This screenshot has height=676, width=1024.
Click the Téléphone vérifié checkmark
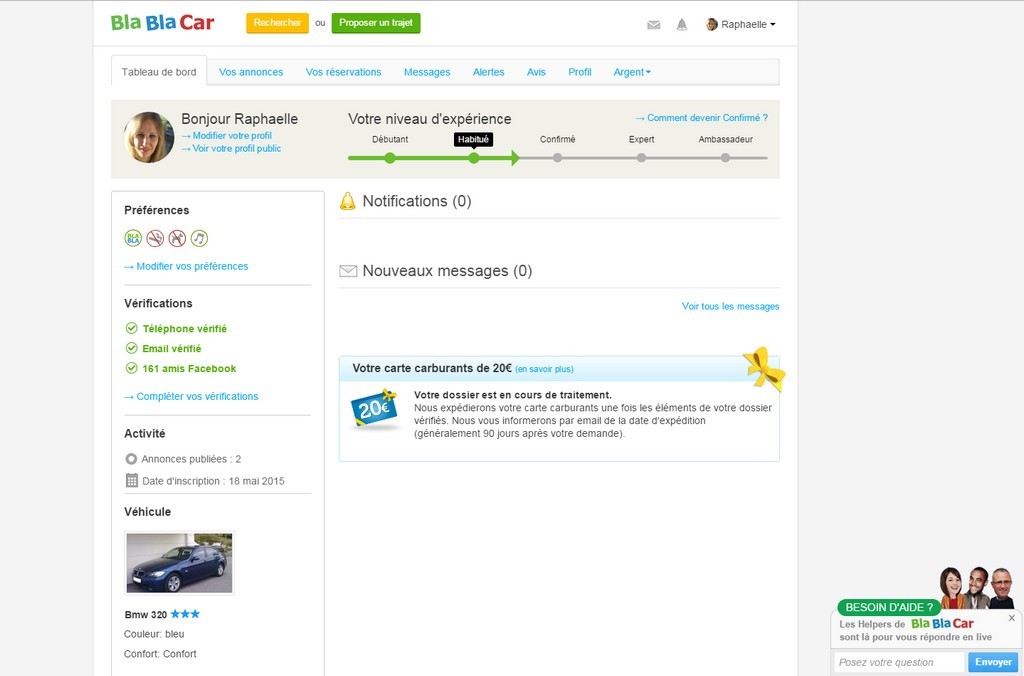click(131, 328)
